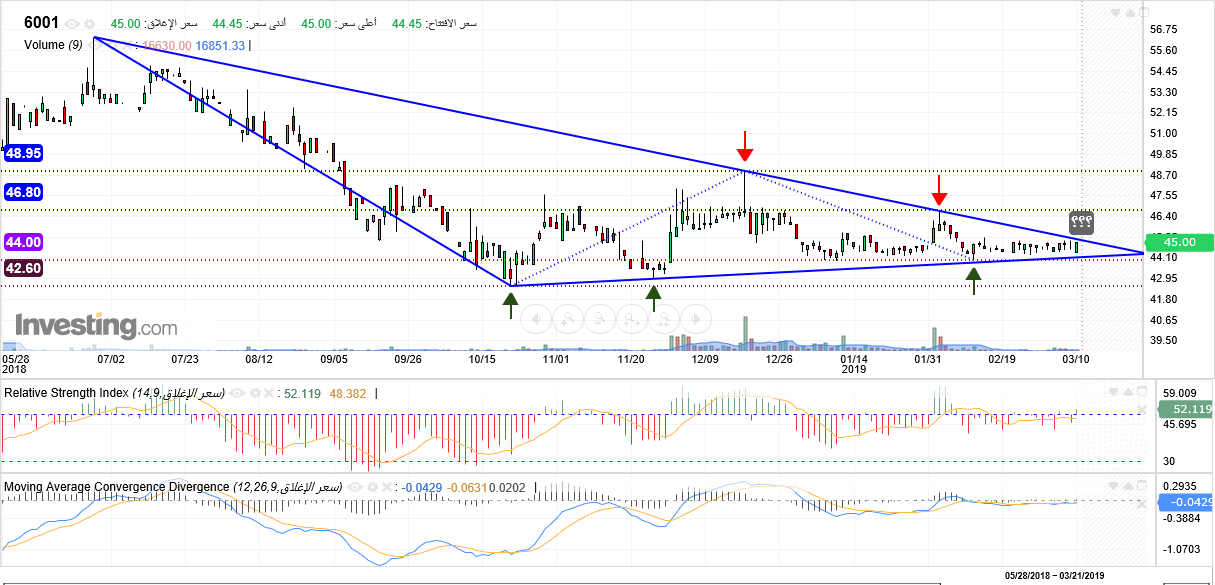Viewport: 1215px width, 585px height.
Task: Select the ??? text note on the chart
Action: [x=1081, y=222]
